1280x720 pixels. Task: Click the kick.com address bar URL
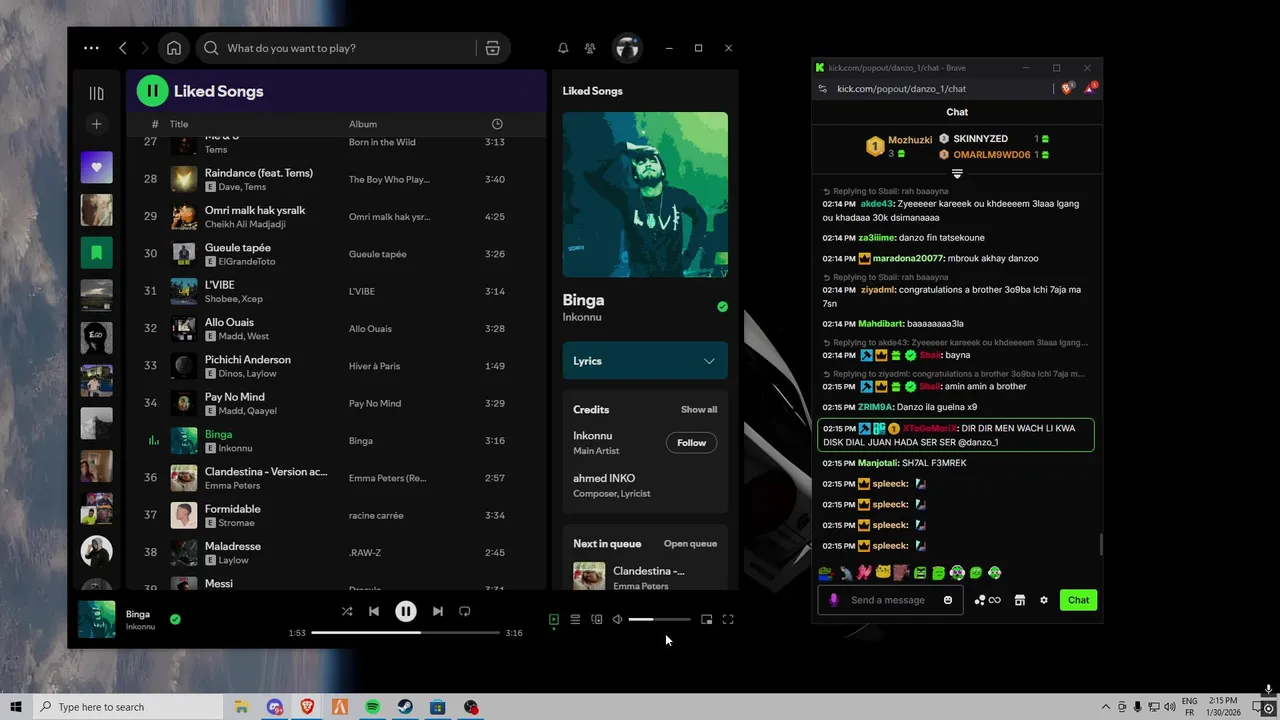point(901,89)
